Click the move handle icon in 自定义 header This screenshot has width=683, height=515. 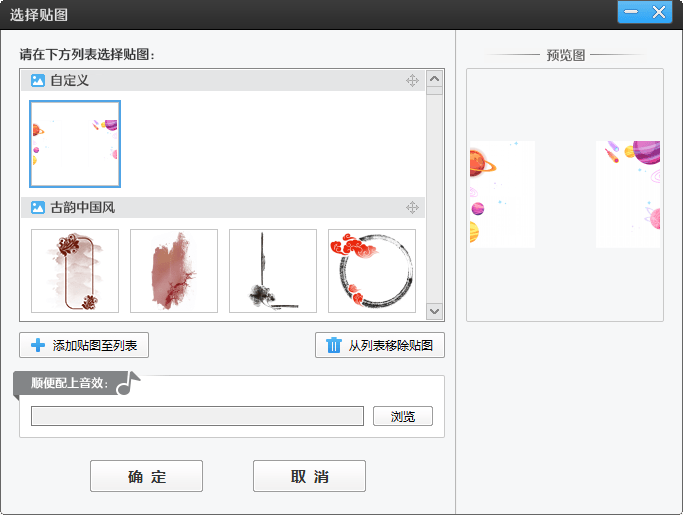(412, 81)
